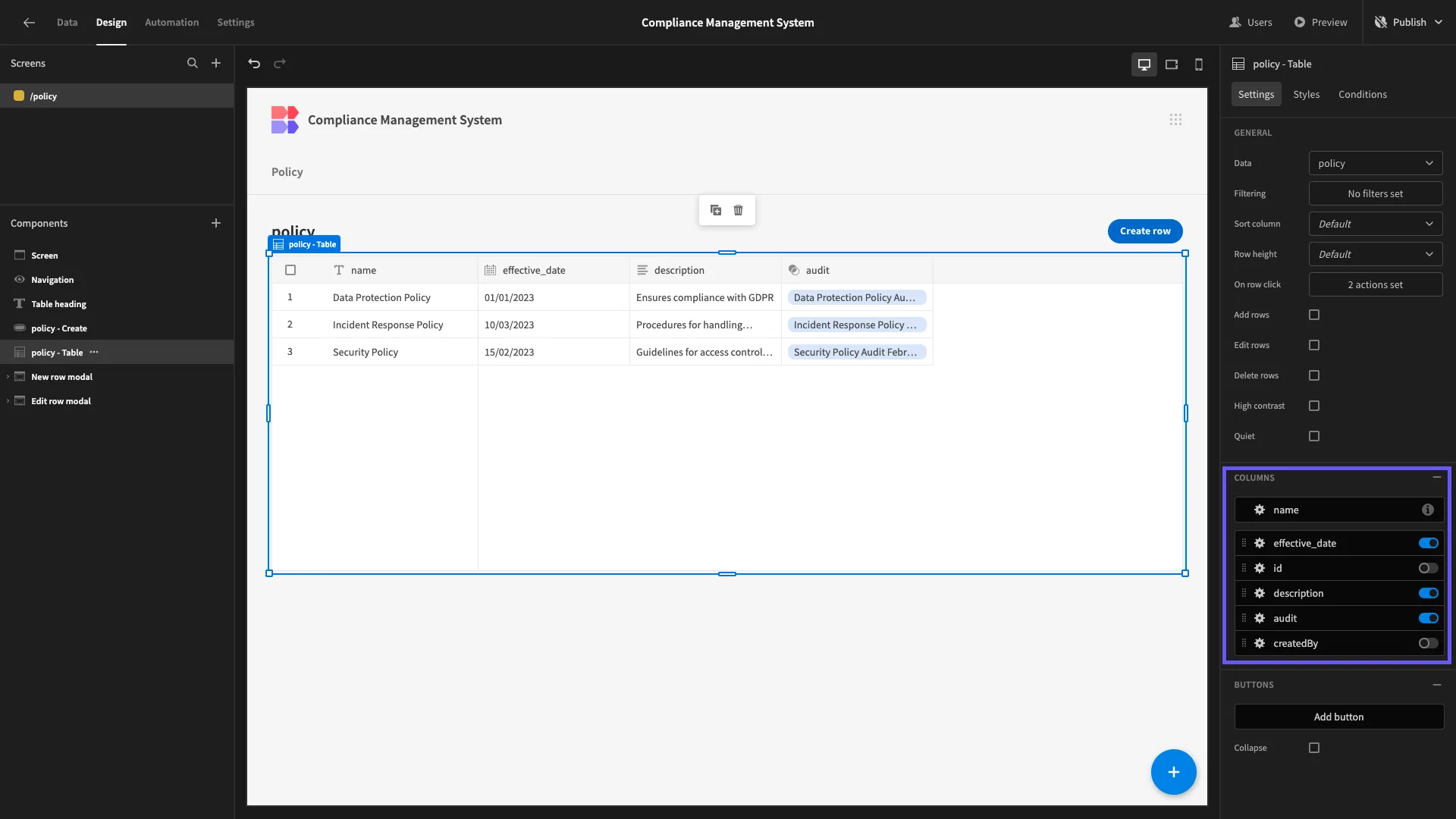Switch to mobile preview mode
This screenshot has height=819, width=1456.
click(1199, 64)
